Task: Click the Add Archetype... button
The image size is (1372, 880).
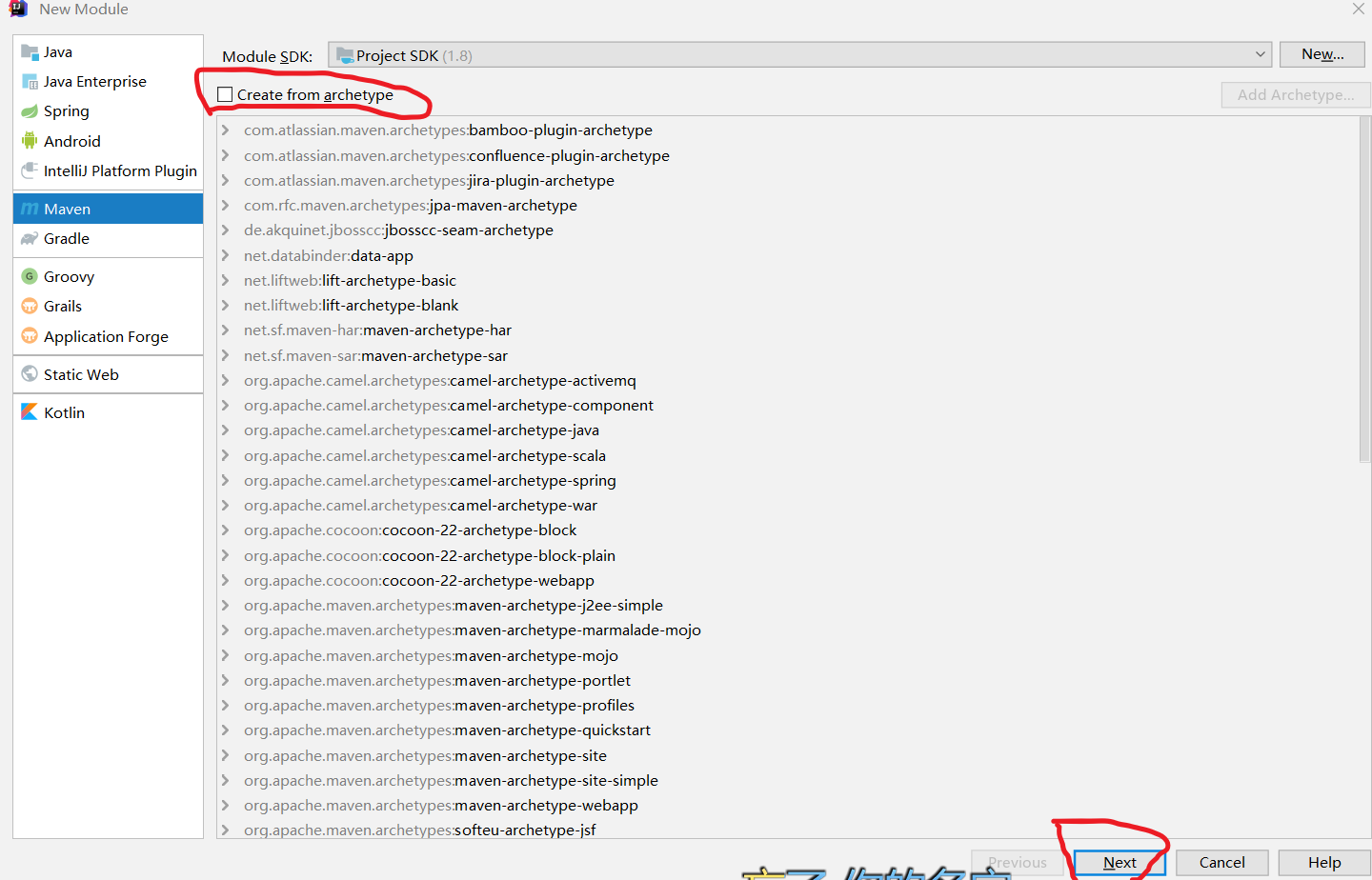Action: click(1296, 94)
